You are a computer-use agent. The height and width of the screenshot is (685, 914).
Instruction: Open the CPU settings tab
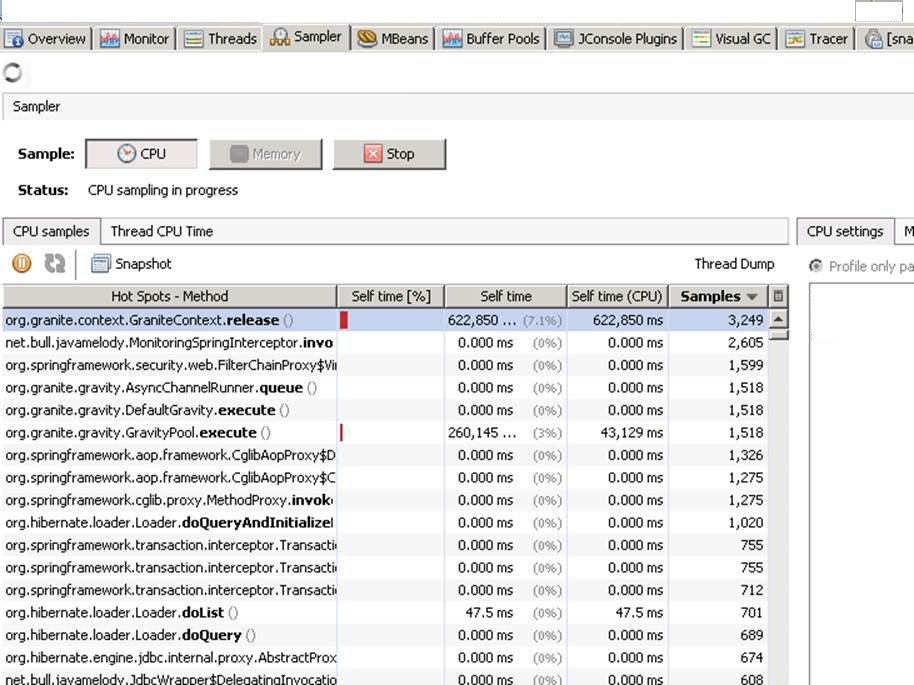point(845,231)
